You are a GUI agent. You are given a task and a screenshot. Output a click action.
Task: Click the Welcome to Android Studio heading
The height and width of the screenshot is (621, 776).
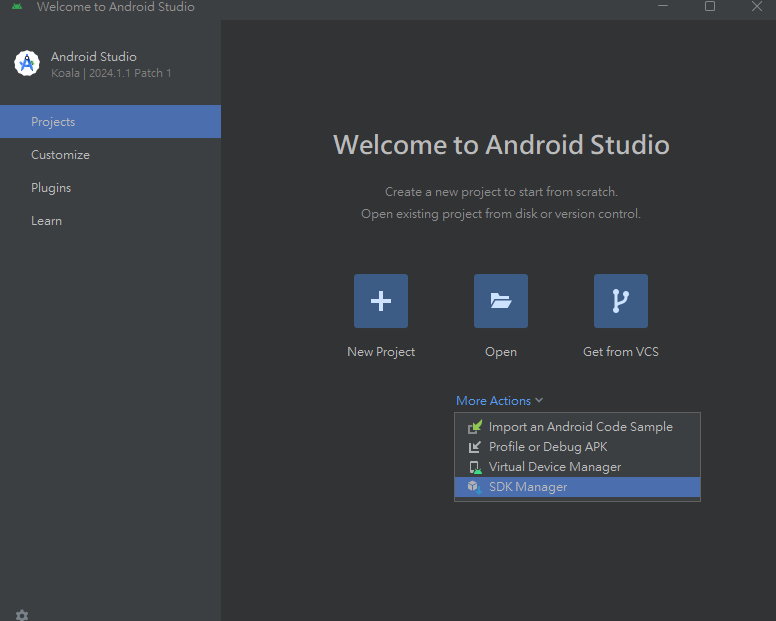501,145
